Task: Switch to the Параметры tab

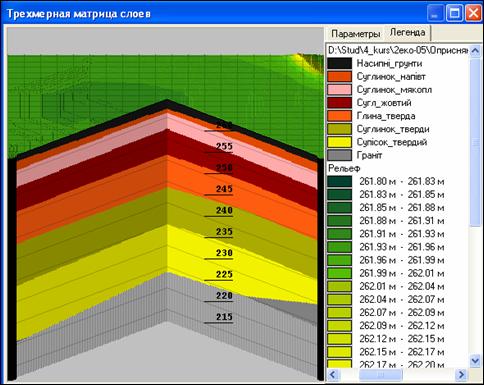Action: point(355,34)
